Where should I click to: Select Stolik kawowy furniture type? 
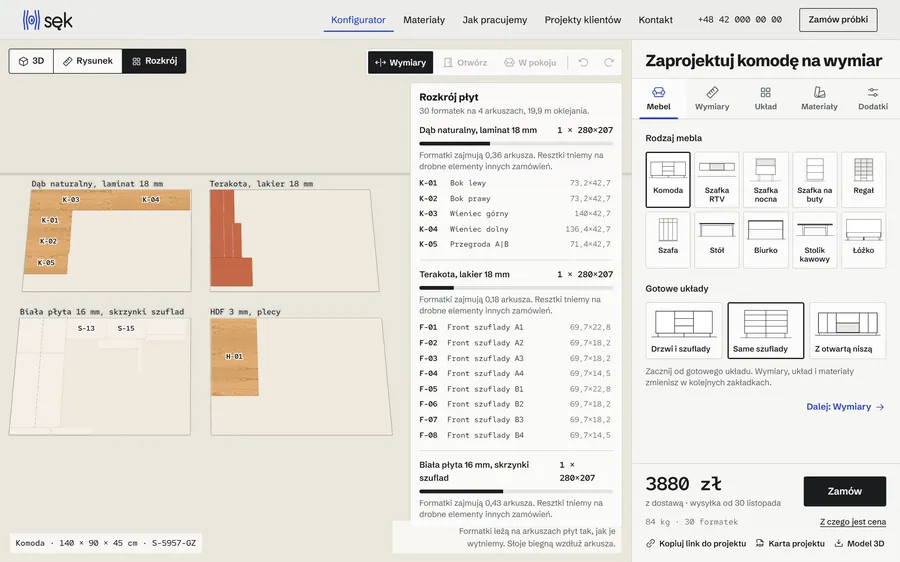814,240
